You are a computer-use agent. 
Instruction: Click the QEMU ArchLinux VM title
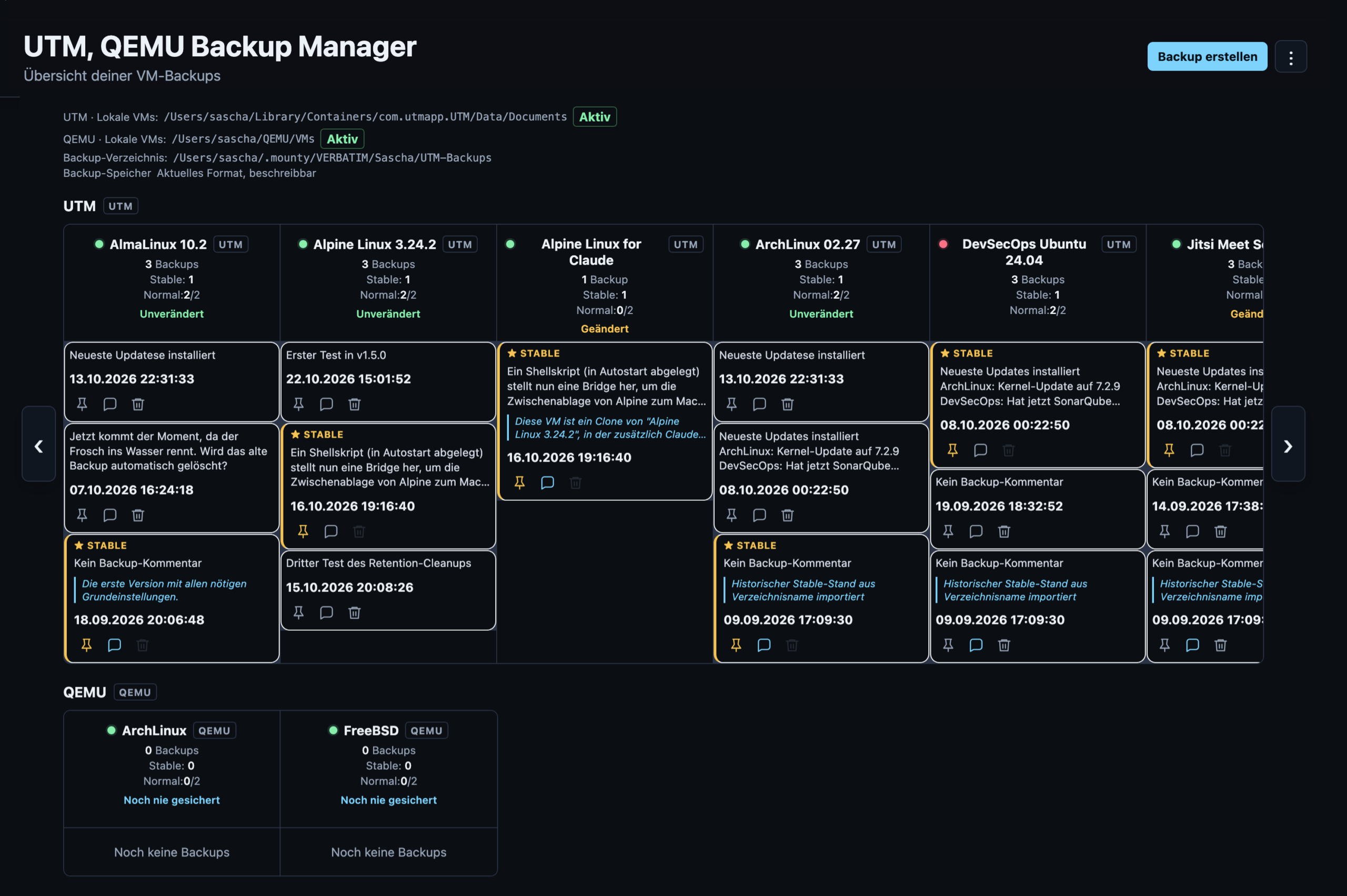154,730
